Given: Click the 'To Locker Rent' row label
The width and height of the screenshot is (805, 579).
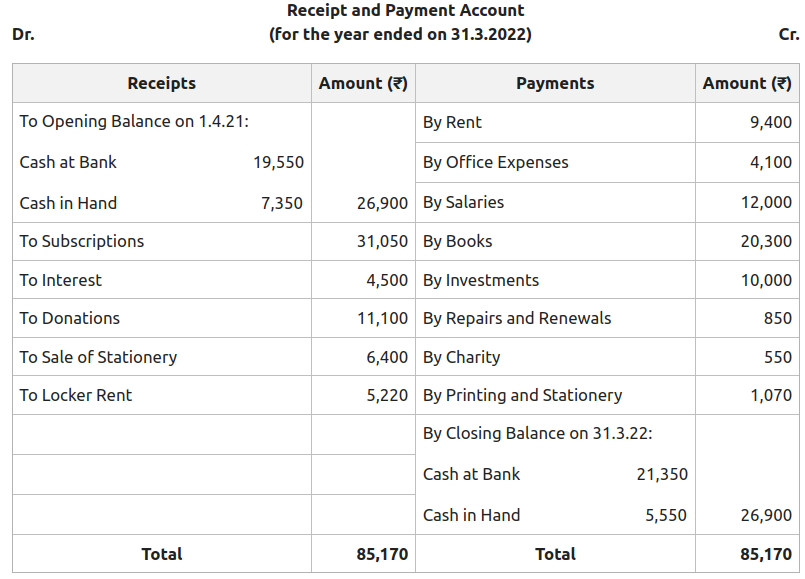Looking at the screenshot, I should (76, 395).
